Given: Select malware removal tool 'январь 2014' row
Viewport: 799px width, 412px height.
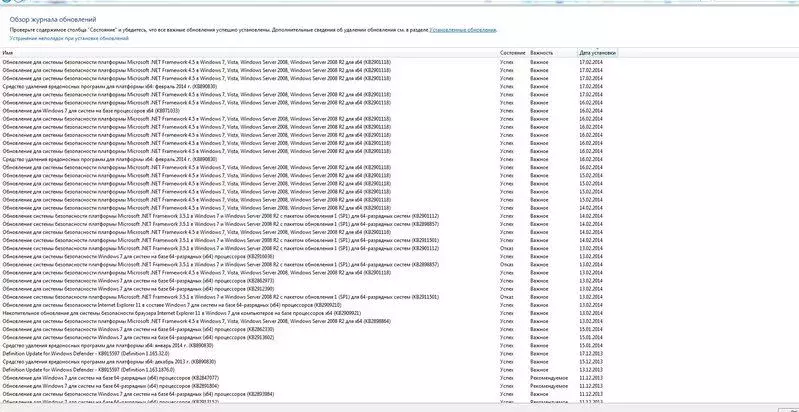Looking at the screenshot, I should click(309, 345).
